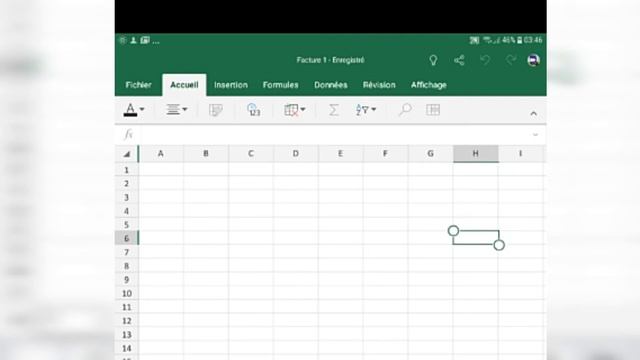
Task: Click the select-all corner triangle
Action: [127, 154]
